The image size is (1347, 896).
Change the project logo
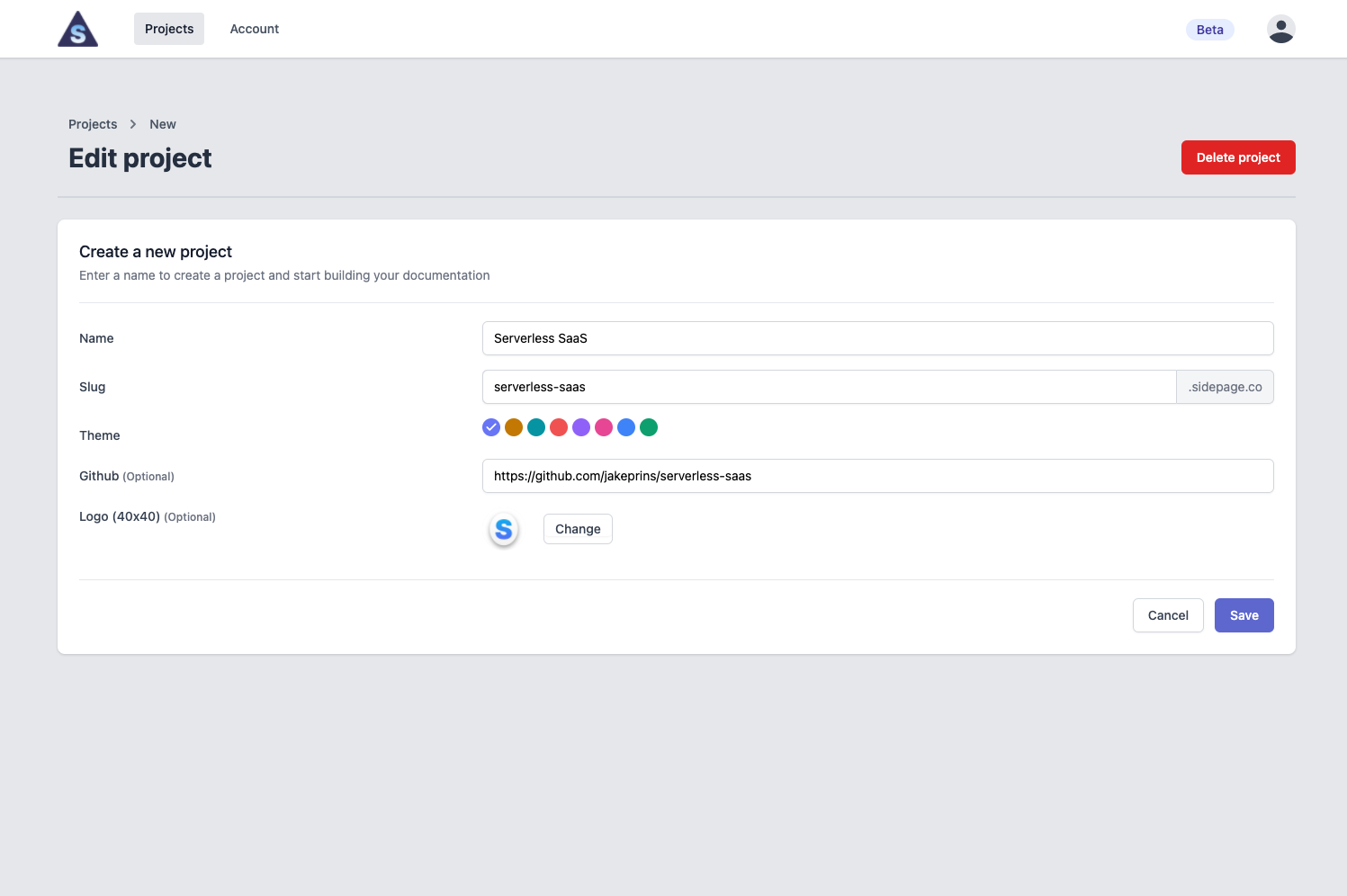click(x=578, y=529)
